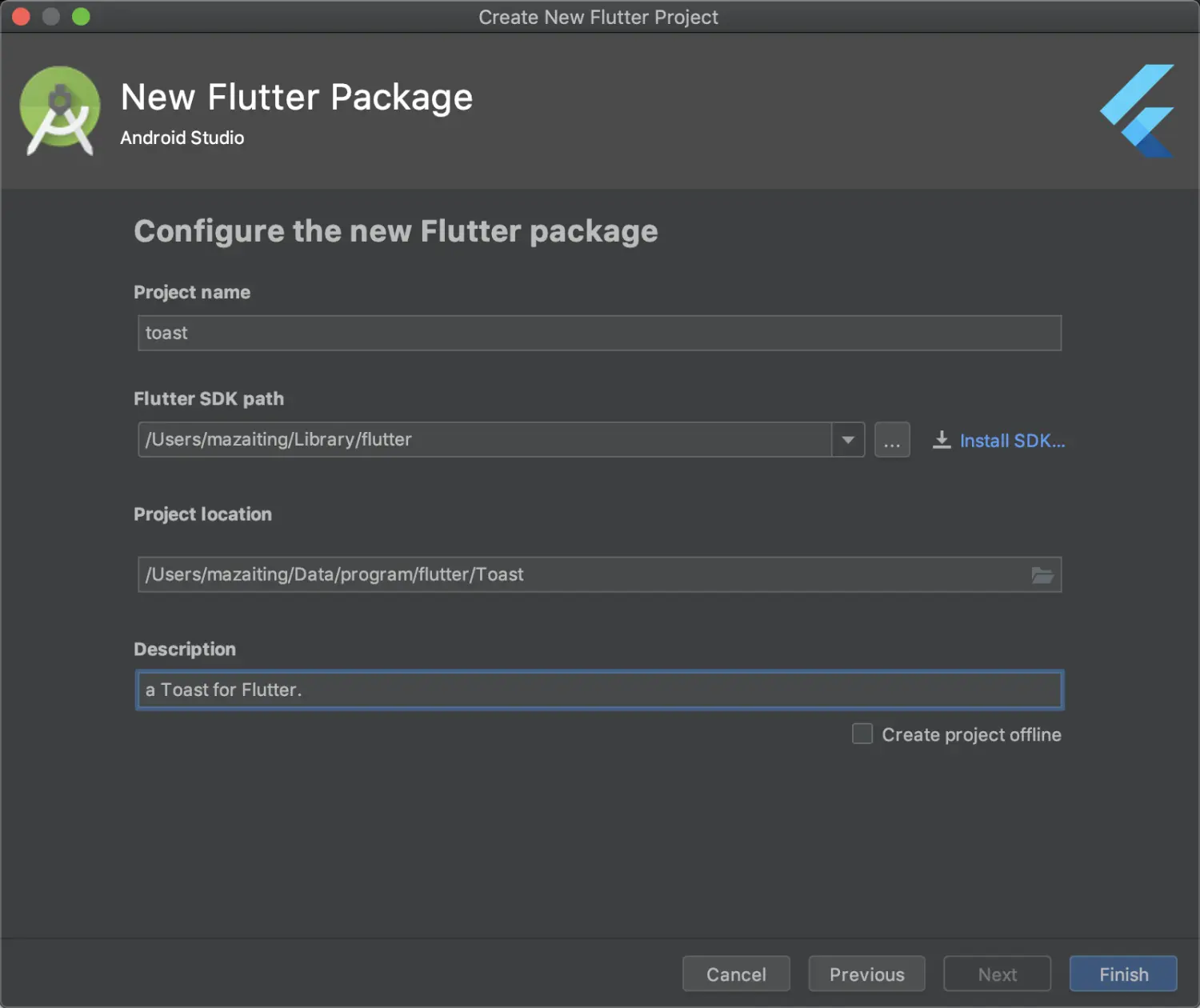Click the Project location path field

tap(599, 574)
